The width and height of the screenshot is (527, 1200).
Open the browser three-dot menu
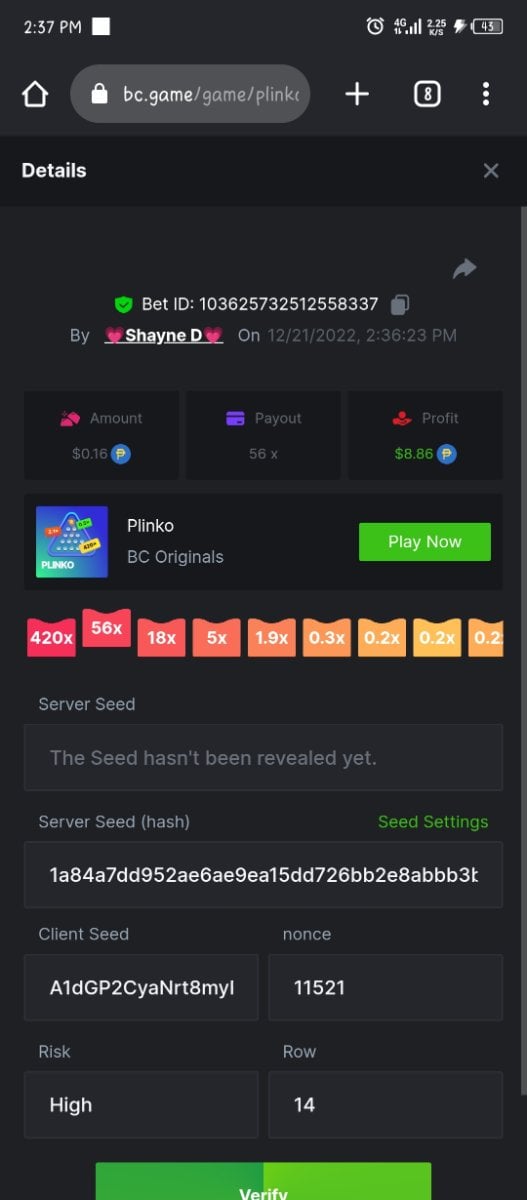click(x=486, y=94)
